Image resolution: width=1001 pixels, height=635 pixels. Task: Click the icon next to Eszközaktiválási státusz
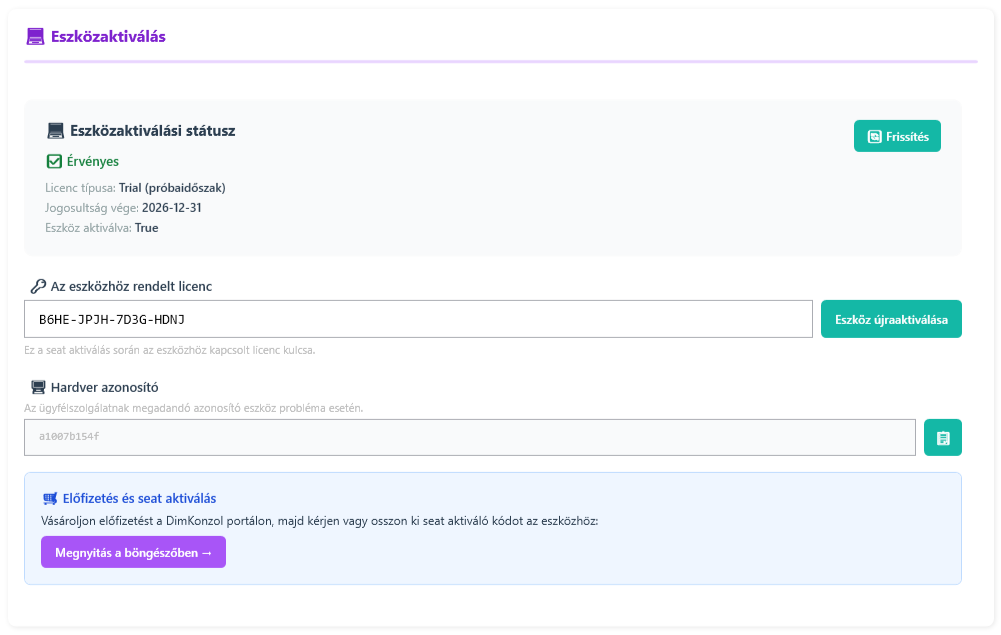tap(56, 131)
